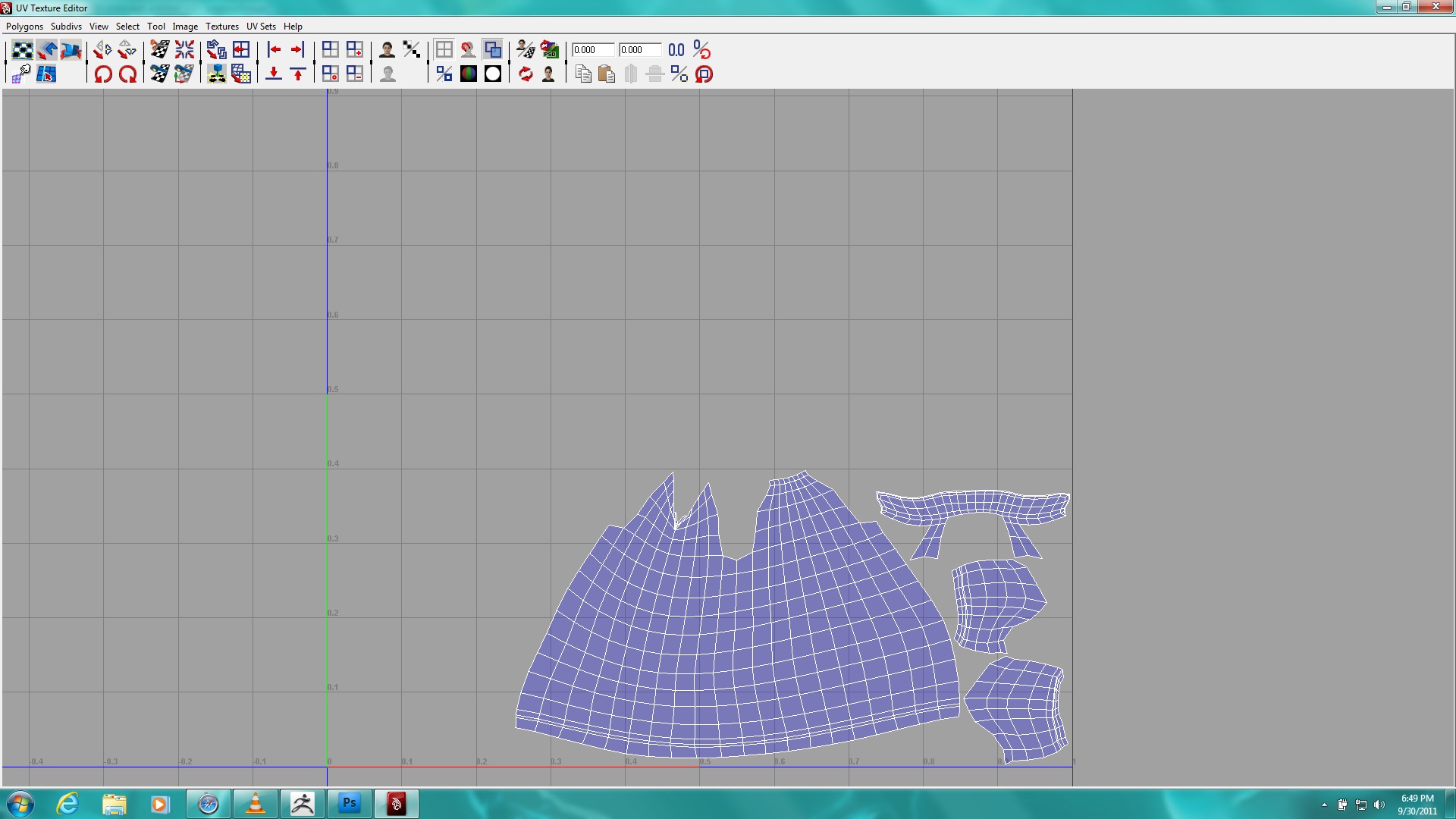Click the Flip UVs in U direction icon

click(102, 50)
